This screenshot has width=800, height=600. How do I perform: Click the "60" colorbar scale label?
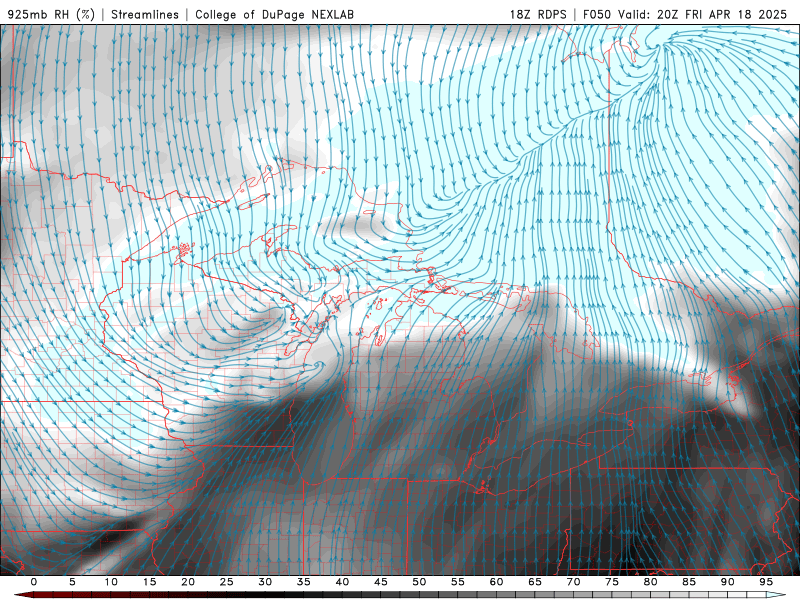[x=496, y=582]
